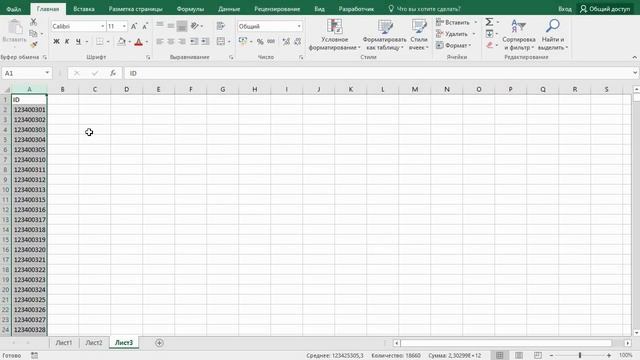This screenshot has width=640, height=360.
Task: Click the Что вы хотите сделать search box
Action: [x=424, y=9]
